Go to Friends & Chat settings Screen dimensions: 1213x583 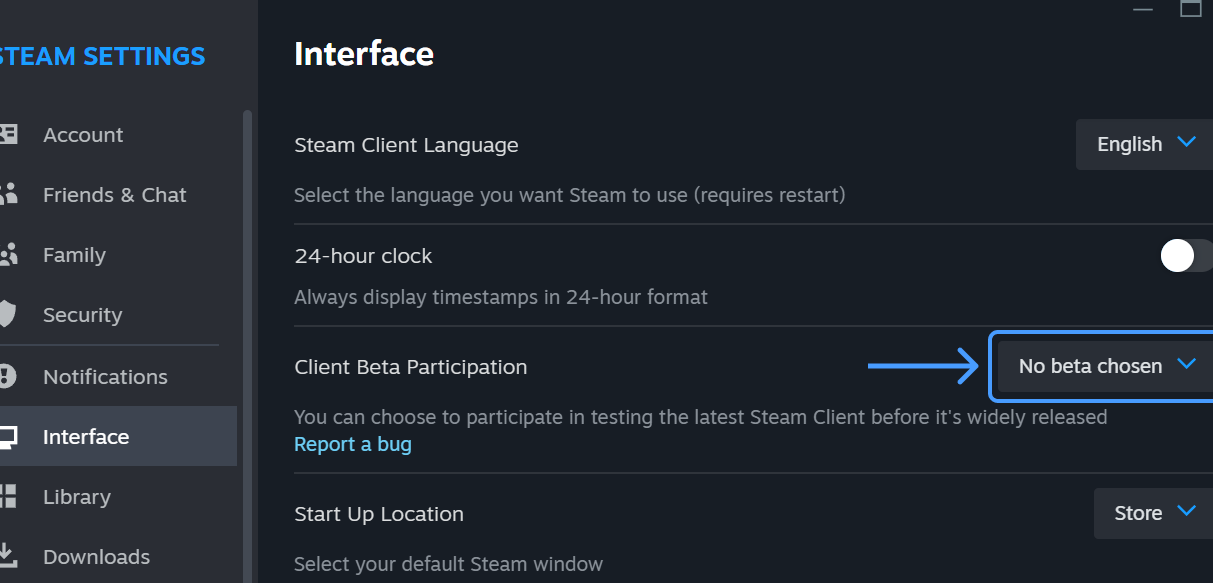pyautogui.click(x=115, y=195)
